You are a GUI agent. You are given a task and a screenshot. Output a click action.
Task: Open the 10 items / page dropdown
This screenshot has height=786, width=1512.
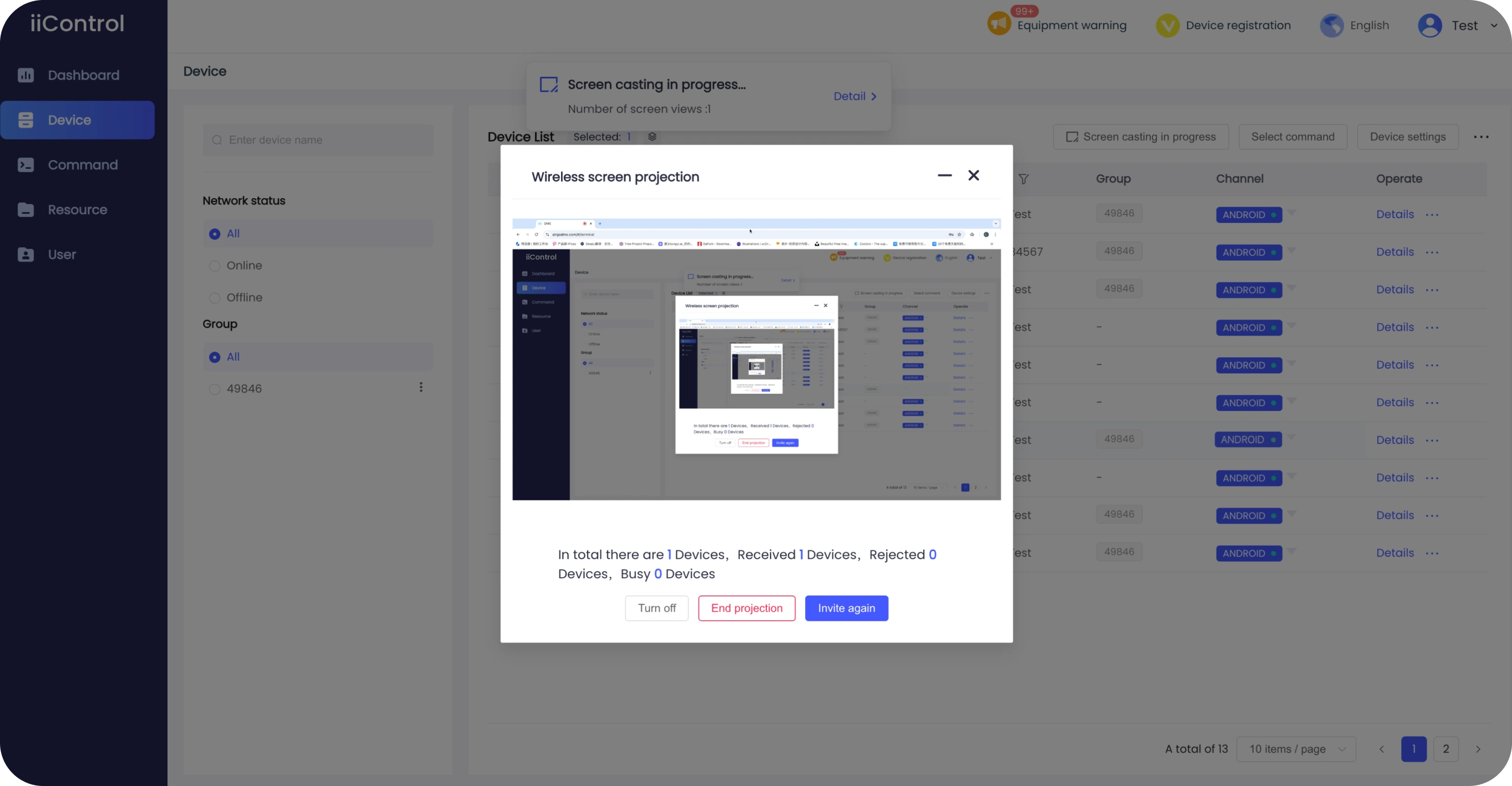pos(1295,749)
